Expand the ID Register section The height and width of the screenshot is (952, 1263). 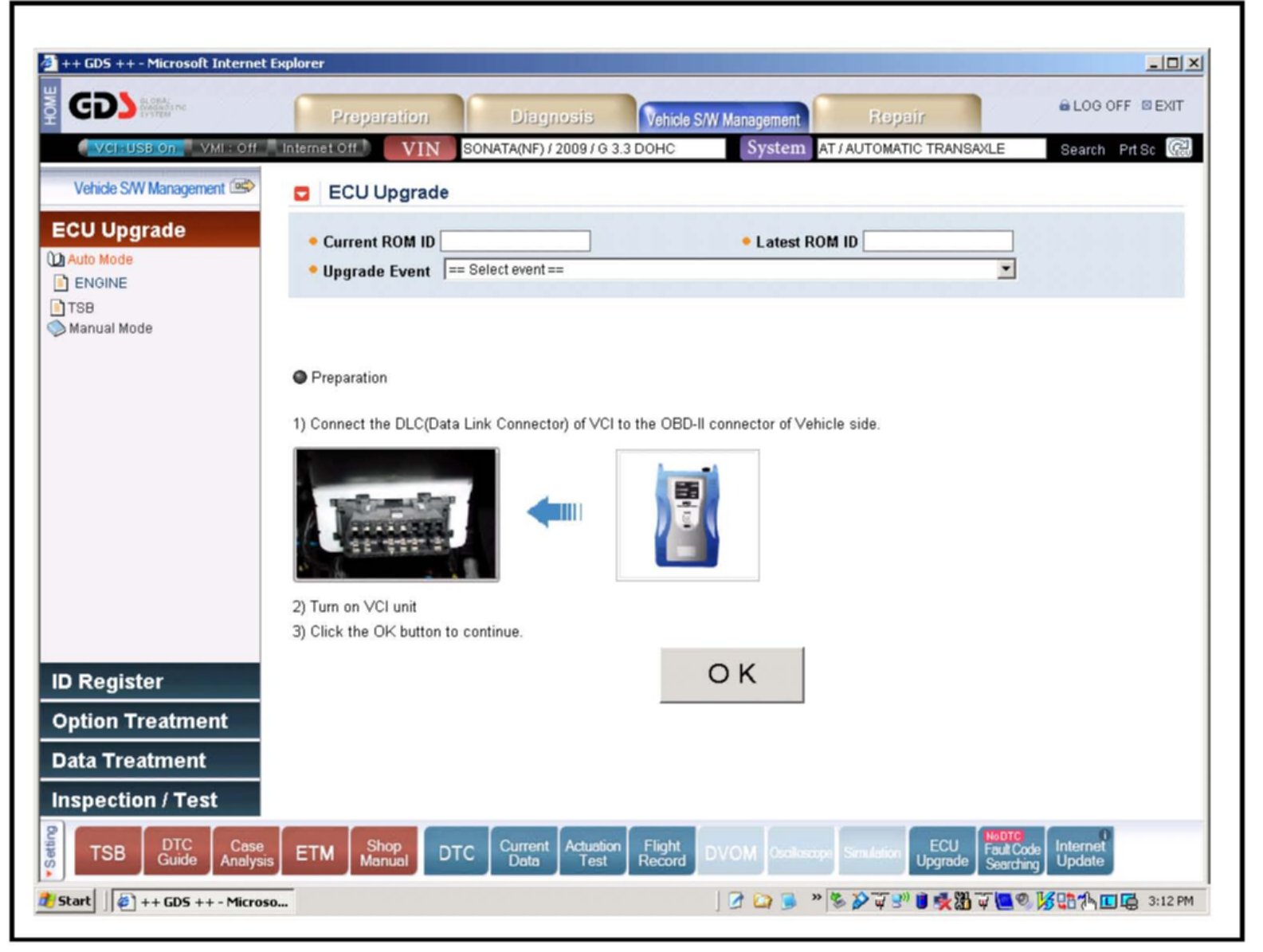(150, 682)
